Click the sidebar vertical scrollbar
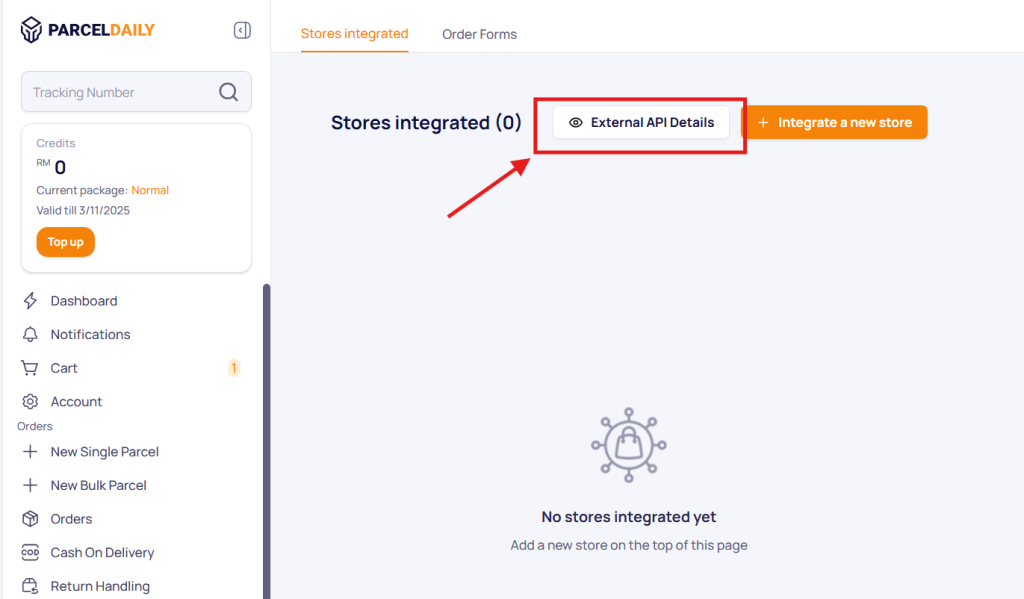Image resolution: width=1024 pixels, height=599 pixels. coord(266,440)
